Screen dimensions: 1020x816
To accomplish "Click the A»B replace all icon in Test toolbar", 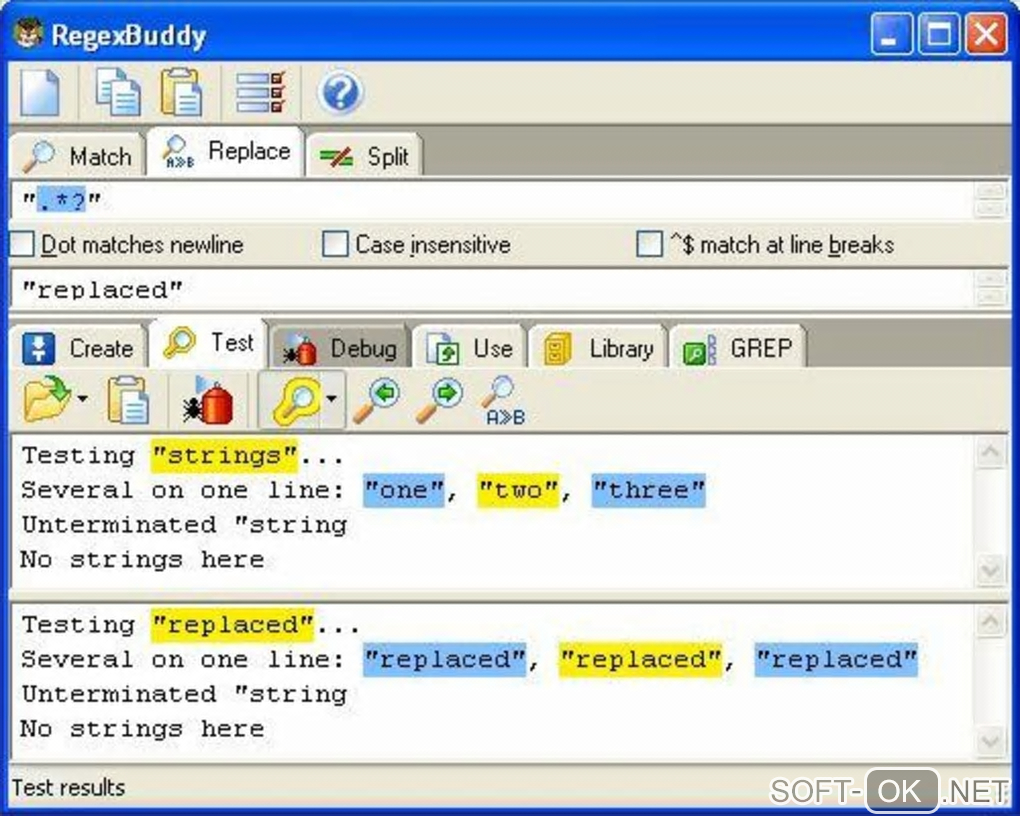I will tap(503, 401).
